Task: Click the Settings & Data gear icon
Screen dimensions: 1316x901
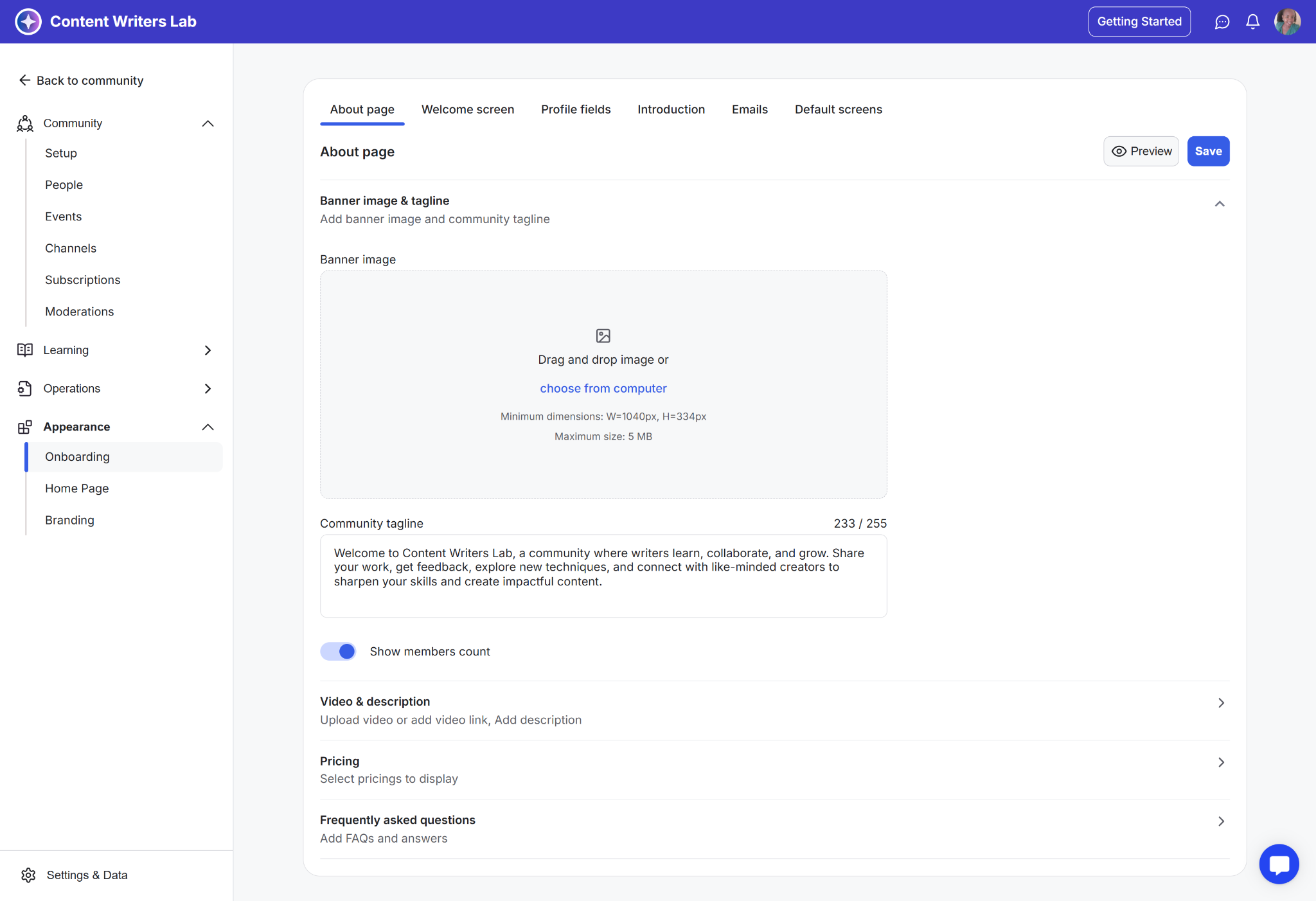Action: click(28, 875)
